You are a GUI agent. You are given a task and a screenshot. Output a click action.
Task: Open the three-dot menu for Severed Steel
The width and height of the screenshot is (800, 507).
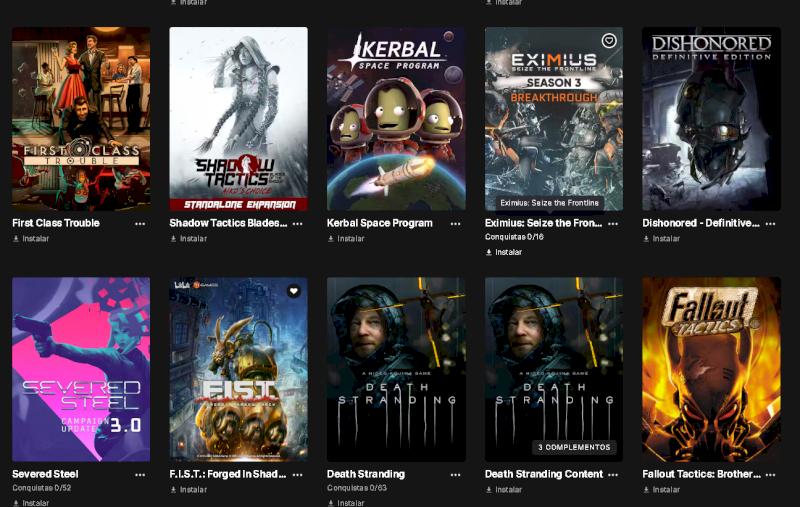(x=140, y=475)
